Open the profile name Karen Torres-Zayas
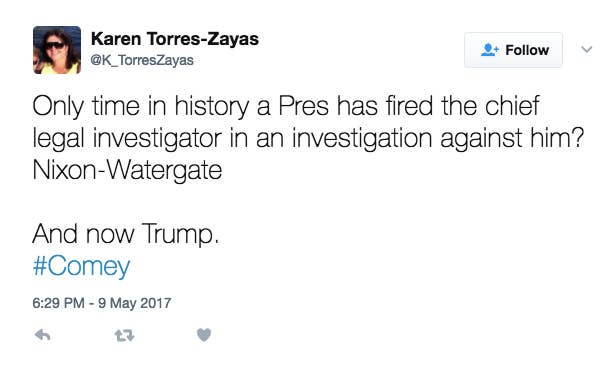The width and height of the screenshot is (616, 367). (x=175, y=39)
